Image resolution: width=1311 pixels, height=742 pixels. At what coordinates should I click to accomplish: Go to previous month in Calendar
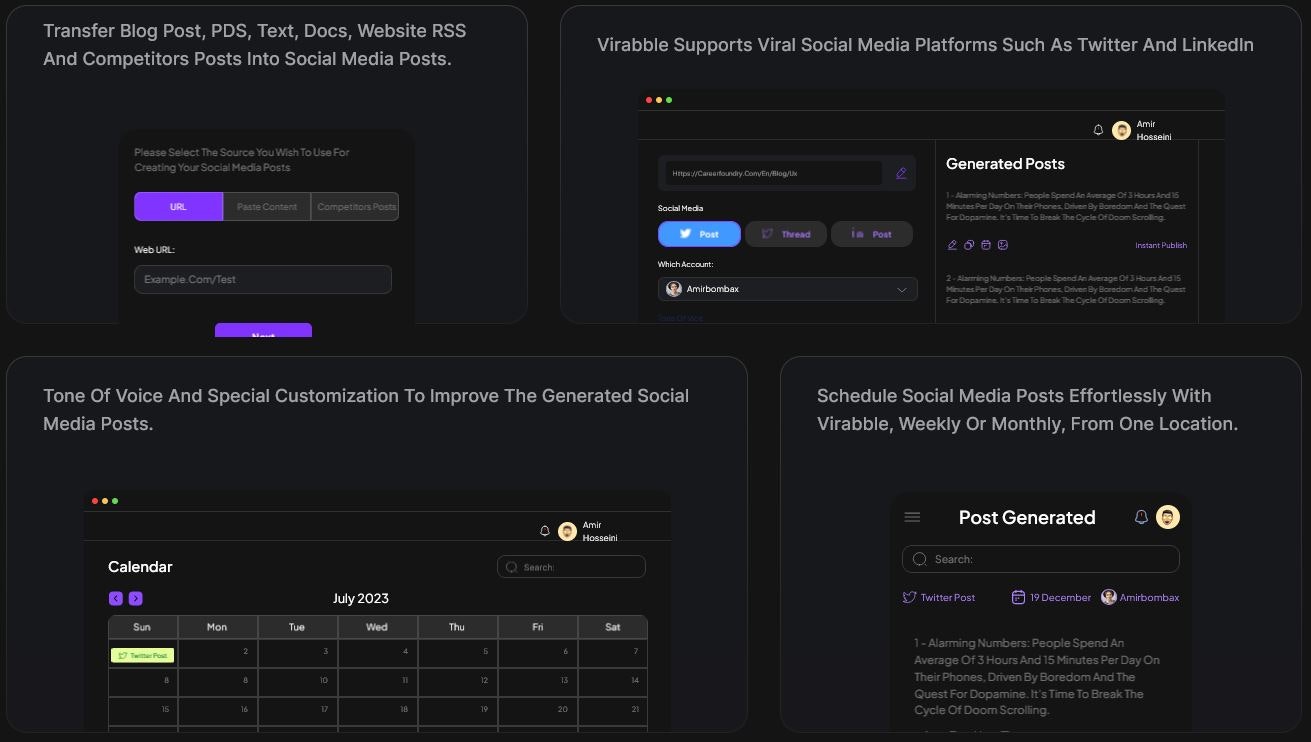[x=116, y=598]
